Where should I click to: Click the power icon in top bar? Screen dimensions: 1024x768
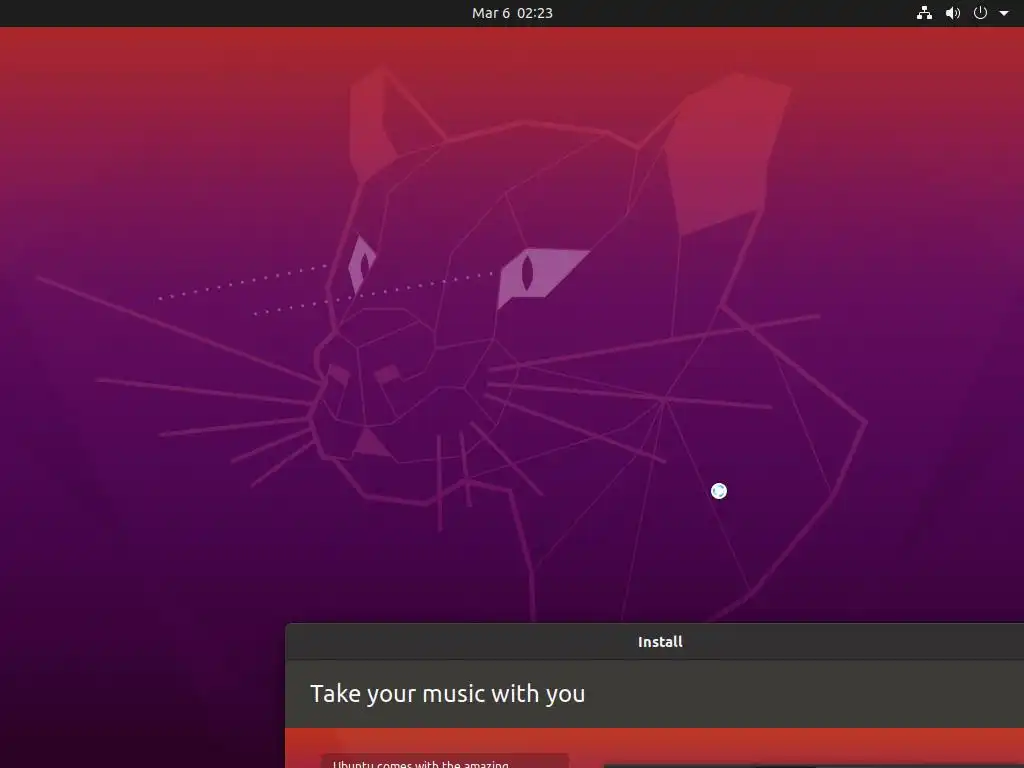click(x=980, y=13)
